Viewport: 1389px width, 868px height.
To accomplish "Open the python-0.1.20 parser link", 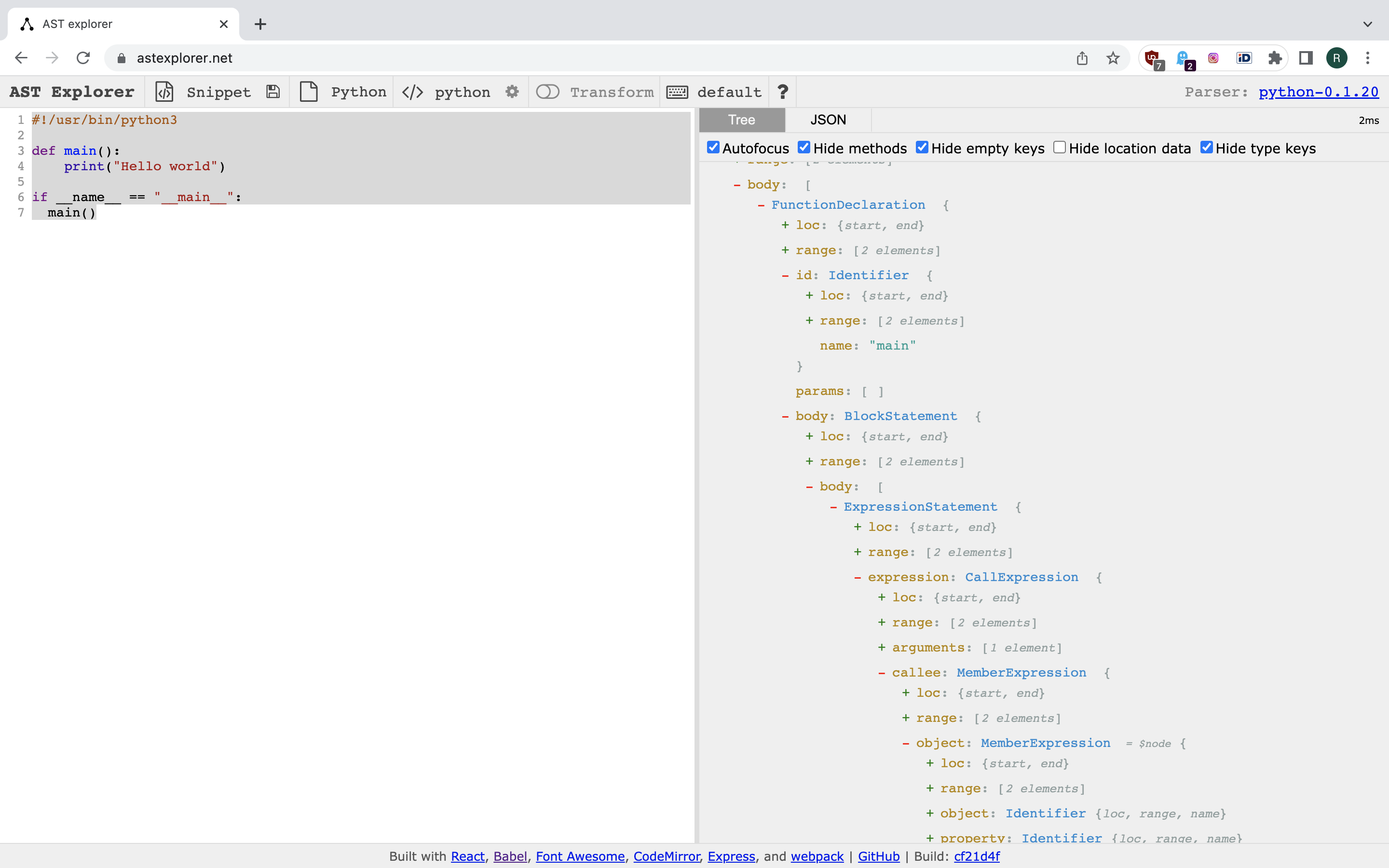I will pyautogui.click(x=1319, y=92).
